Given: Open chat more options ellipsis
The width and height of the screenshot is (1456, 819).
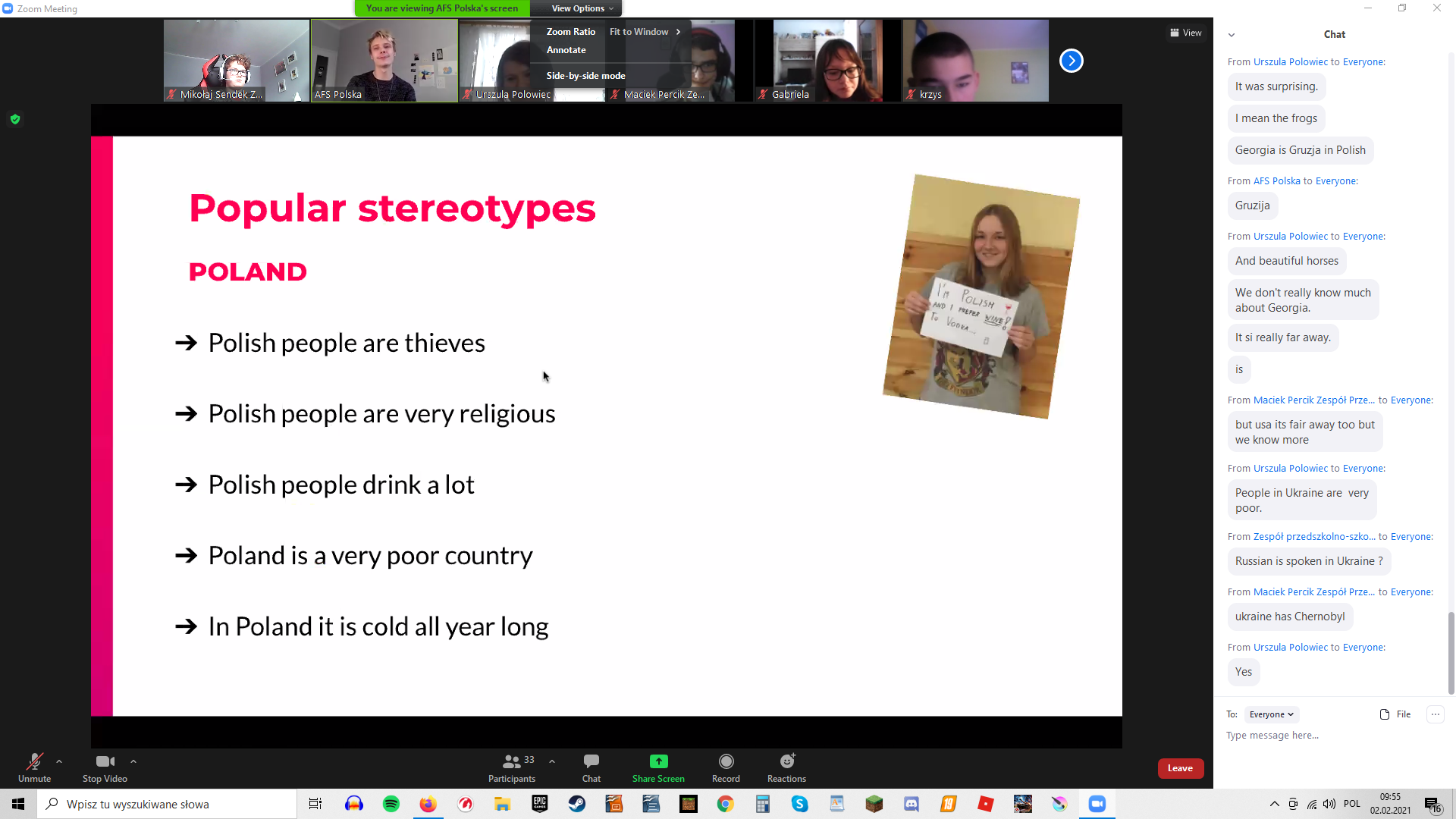Looking at the screenshot, I should click(1435, 714).
